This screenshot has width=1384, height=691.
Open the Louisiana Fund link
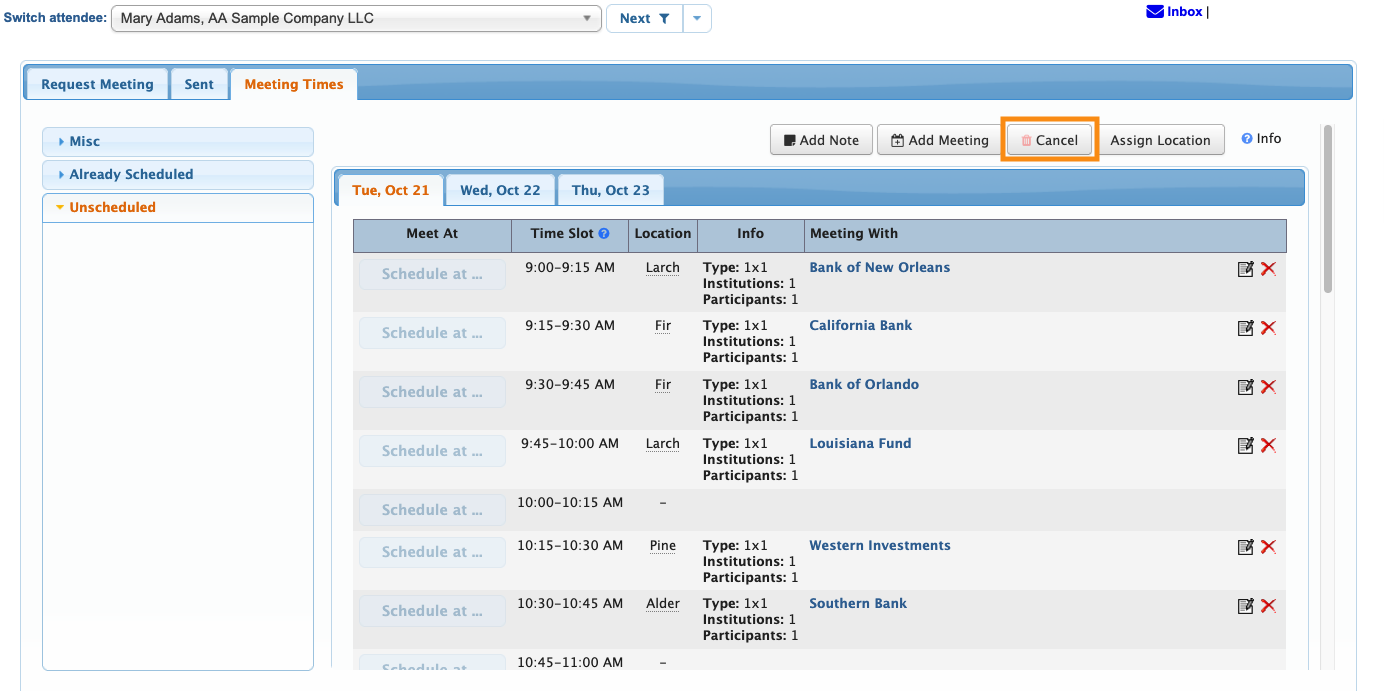click(860, 443)
